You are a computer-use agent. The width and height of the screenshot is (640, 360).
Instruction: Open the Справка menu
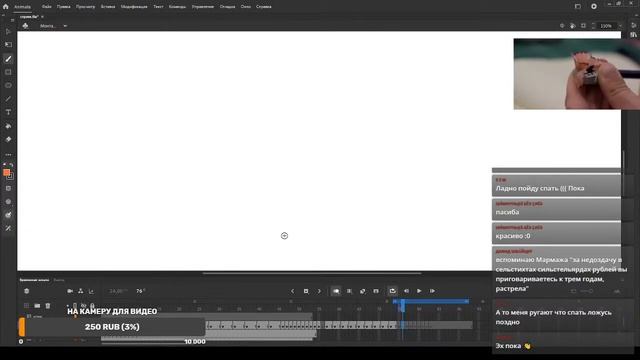[264, 7]
